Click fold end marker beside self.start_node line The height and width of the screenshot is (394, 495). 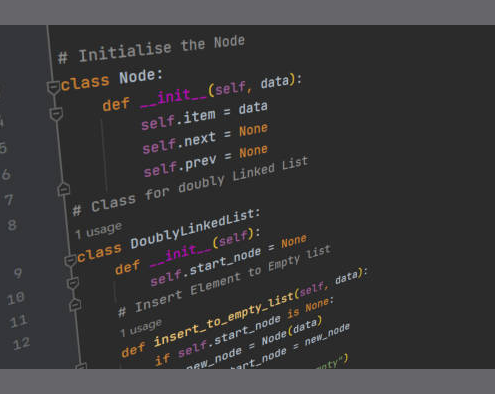[75, 305]
